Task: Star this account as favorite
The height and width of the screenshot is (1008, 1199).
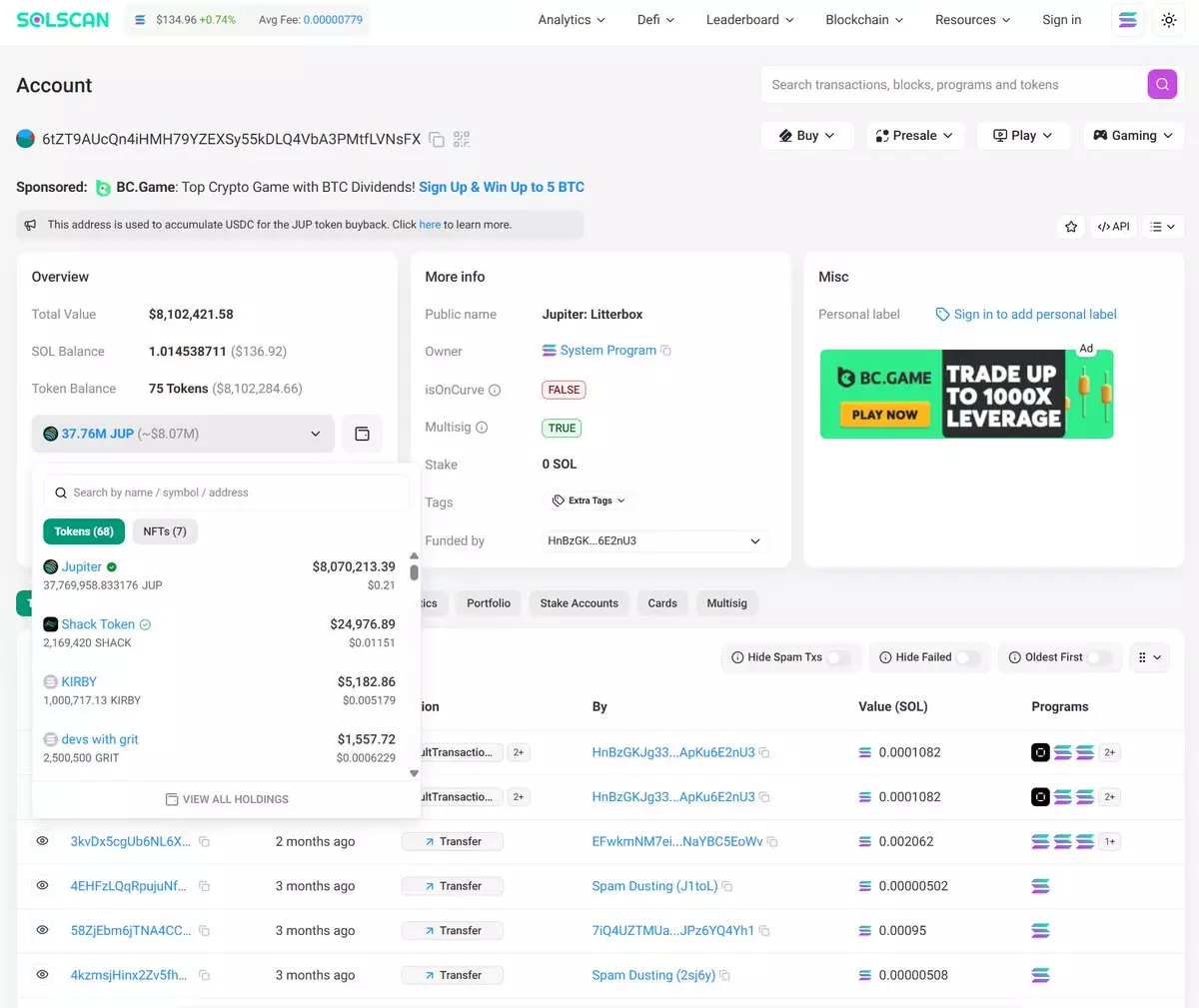Action: [1071, 227]
